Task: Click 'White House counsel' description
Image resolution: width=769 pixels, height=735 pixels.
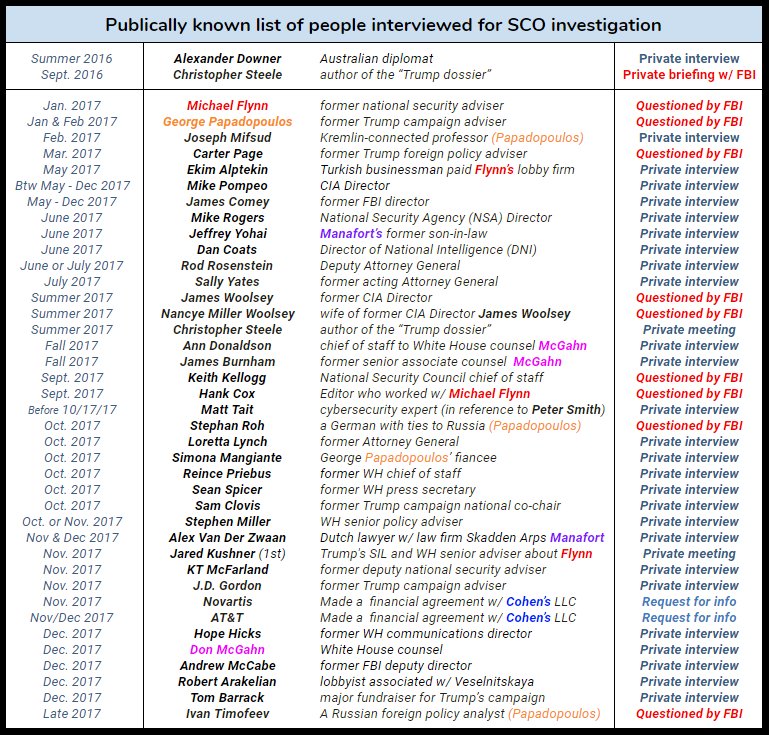Action: pos(381,650)
